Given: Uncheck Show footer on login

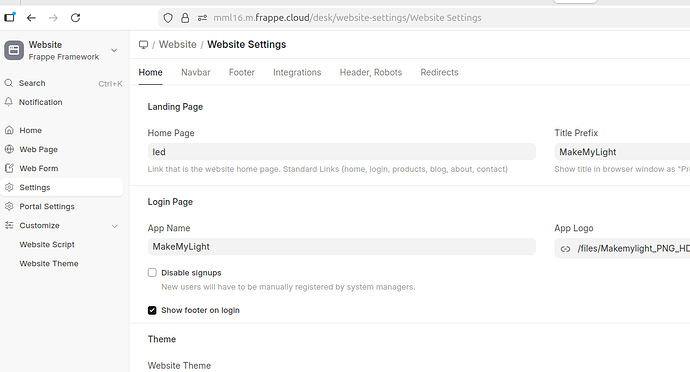Looking at the screenshot, I should point(152,310).
